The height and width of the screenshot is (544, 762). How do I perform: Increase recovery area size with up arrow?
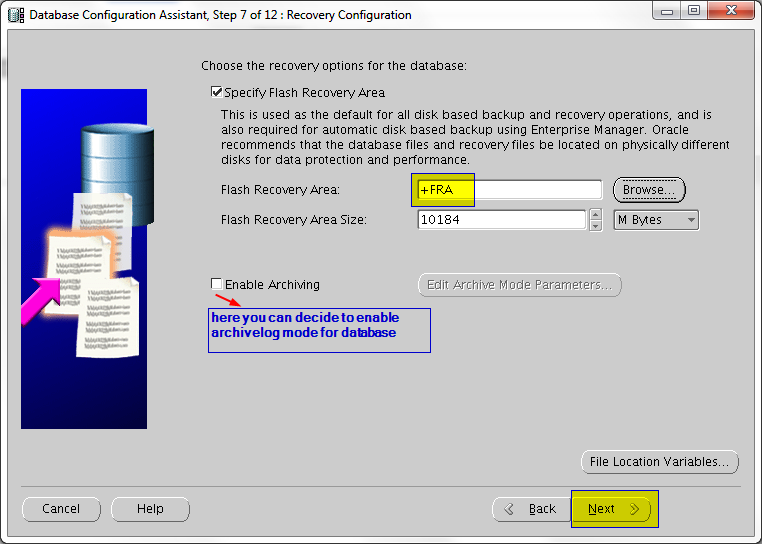click(x=596, y=214)
